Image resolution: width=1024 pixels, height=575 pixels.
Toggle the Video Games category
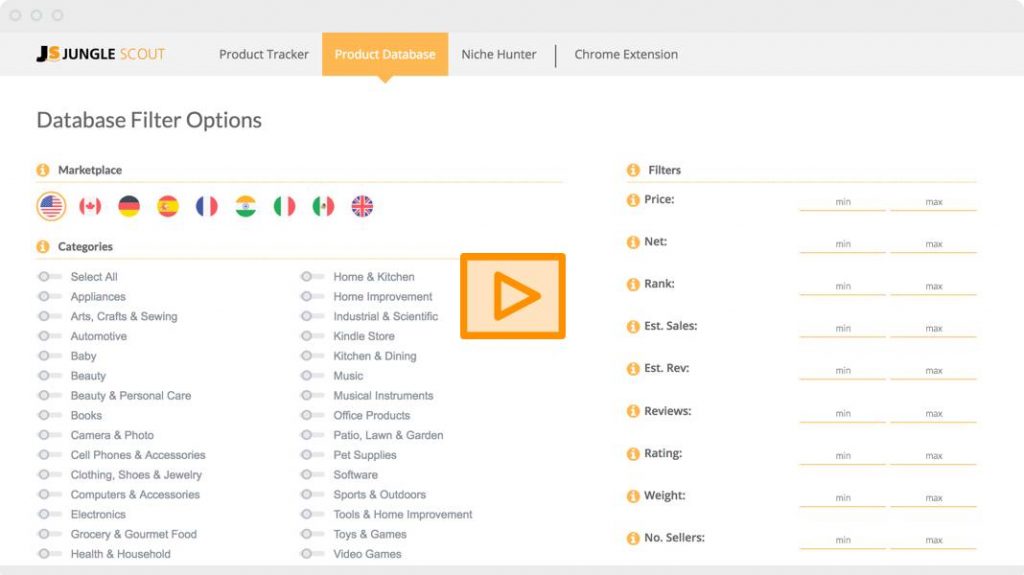click(312, 553)
